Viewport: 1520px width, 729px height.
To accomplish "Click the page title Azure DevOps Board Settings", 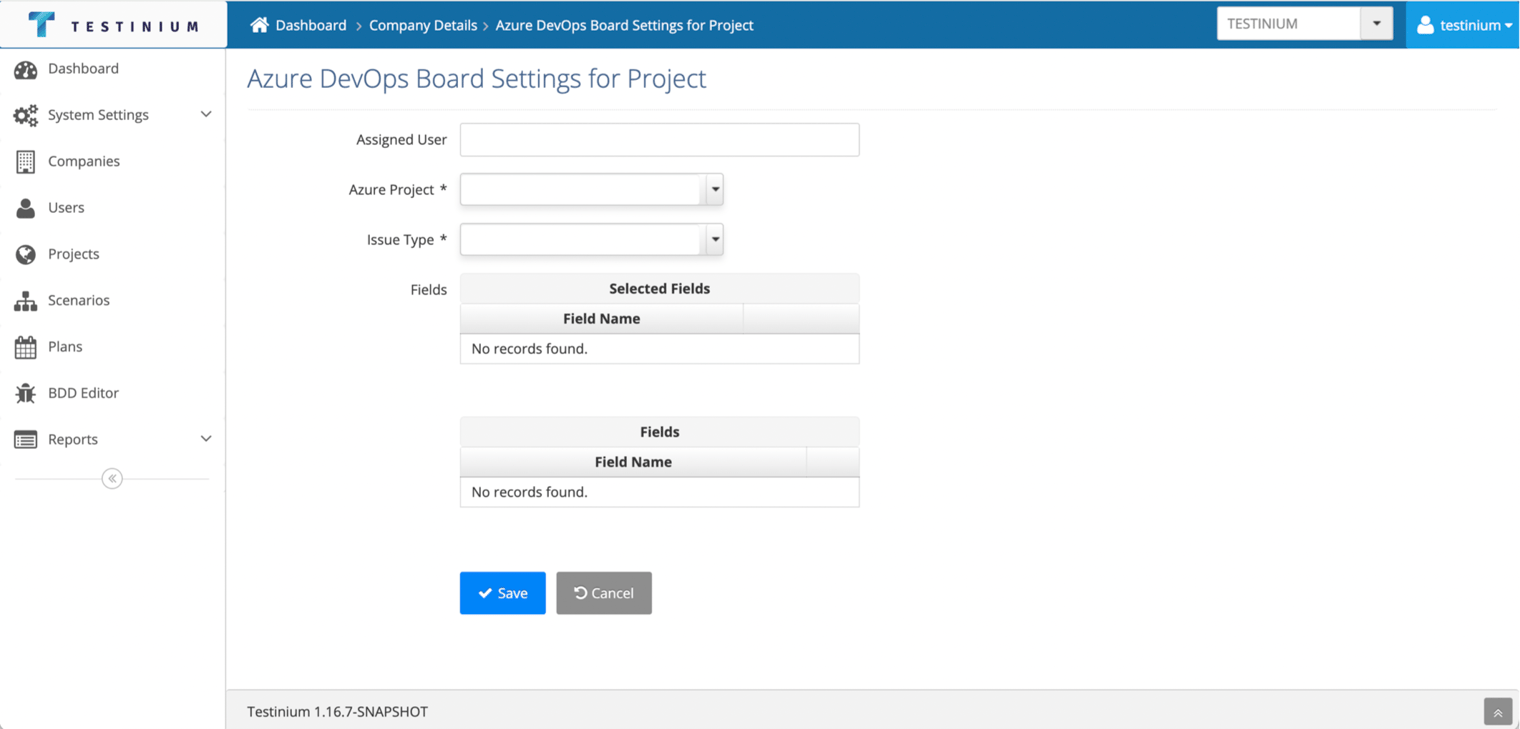I will [x=477, y=79].
